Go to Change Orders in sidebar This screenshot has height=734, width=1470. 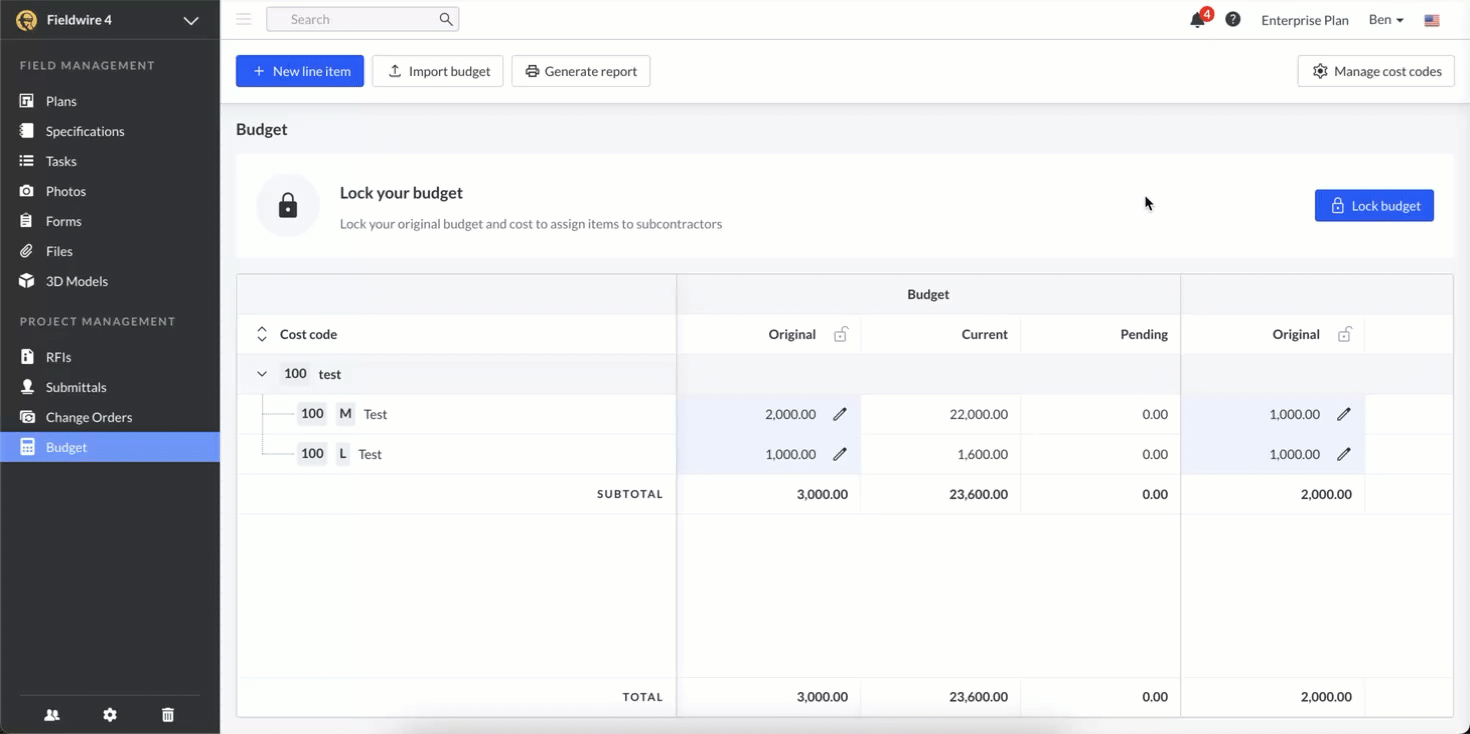[88, 417]
